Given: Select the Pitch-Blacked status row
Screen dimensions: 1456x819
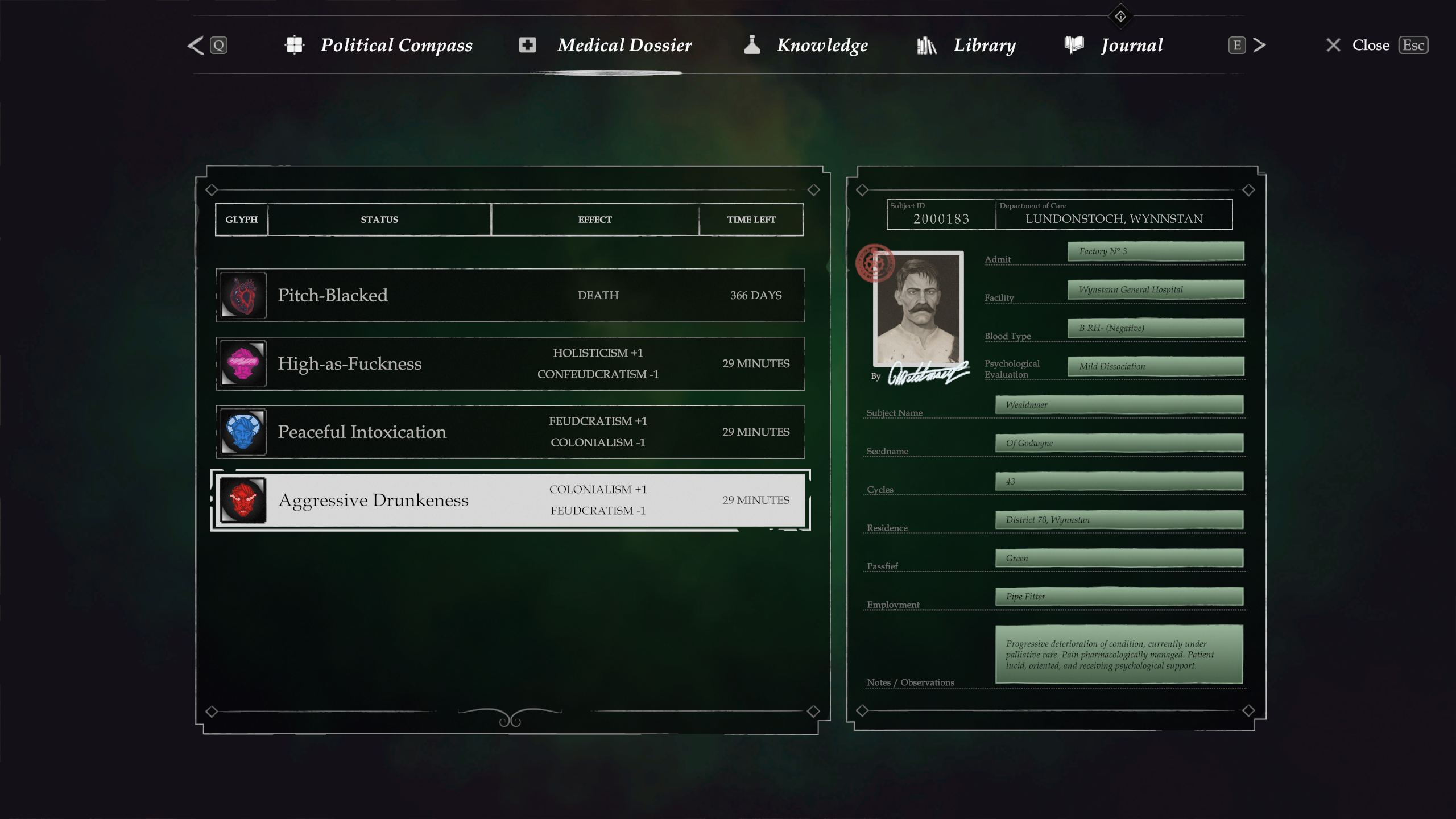Looking at the screenshot, I should click(x=510, y=295).
